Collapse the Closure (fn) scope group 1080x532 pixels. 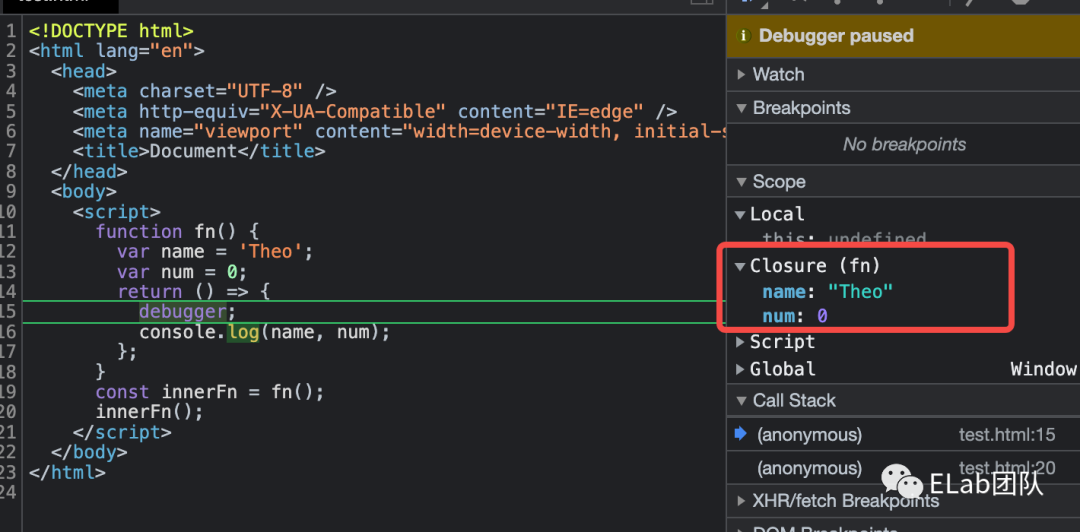(x=740, y=266)
